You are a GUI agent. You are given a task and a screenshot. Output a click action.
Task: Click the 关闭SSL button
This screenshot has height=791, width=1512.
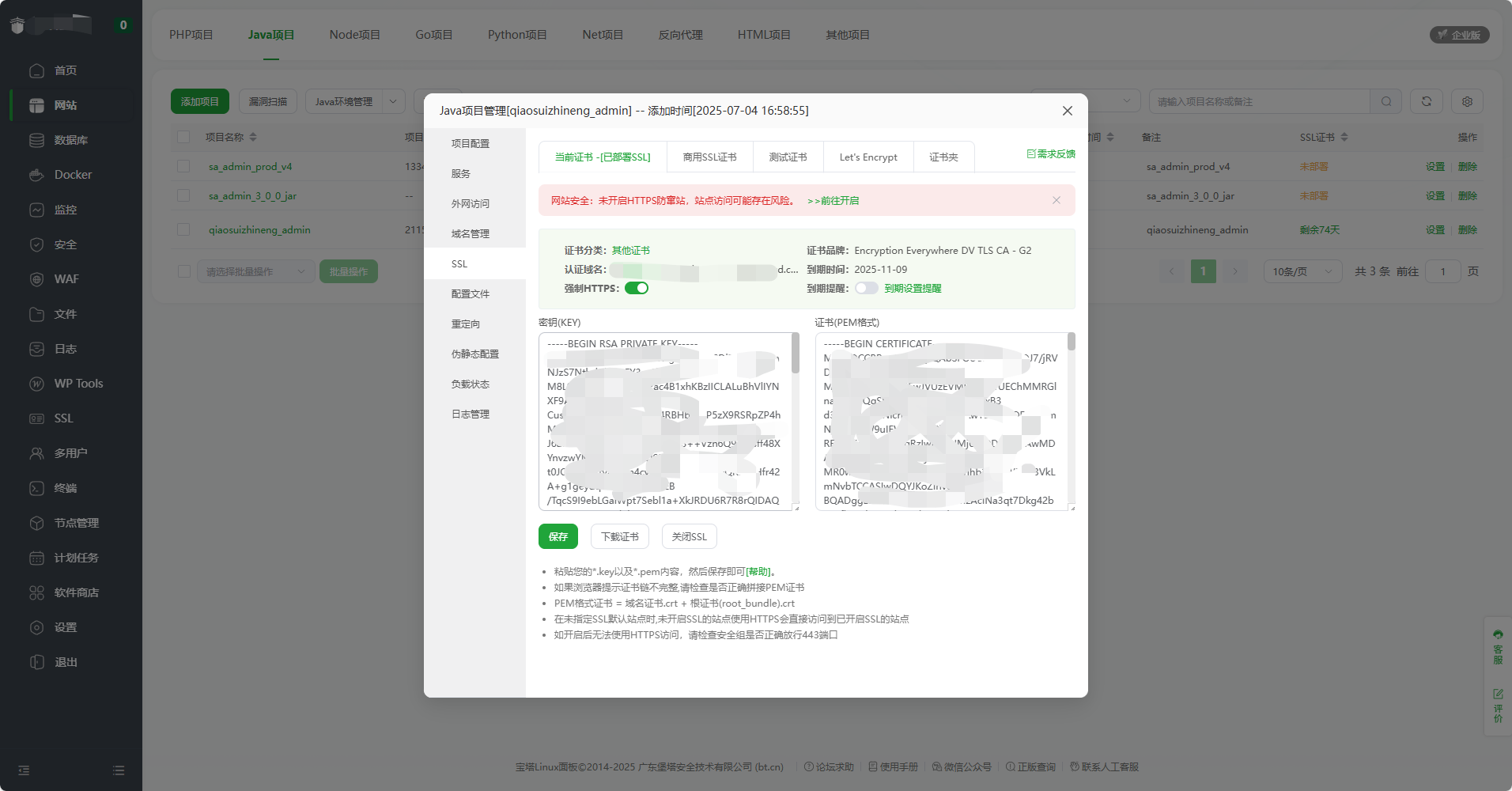[x=690, y=536]
